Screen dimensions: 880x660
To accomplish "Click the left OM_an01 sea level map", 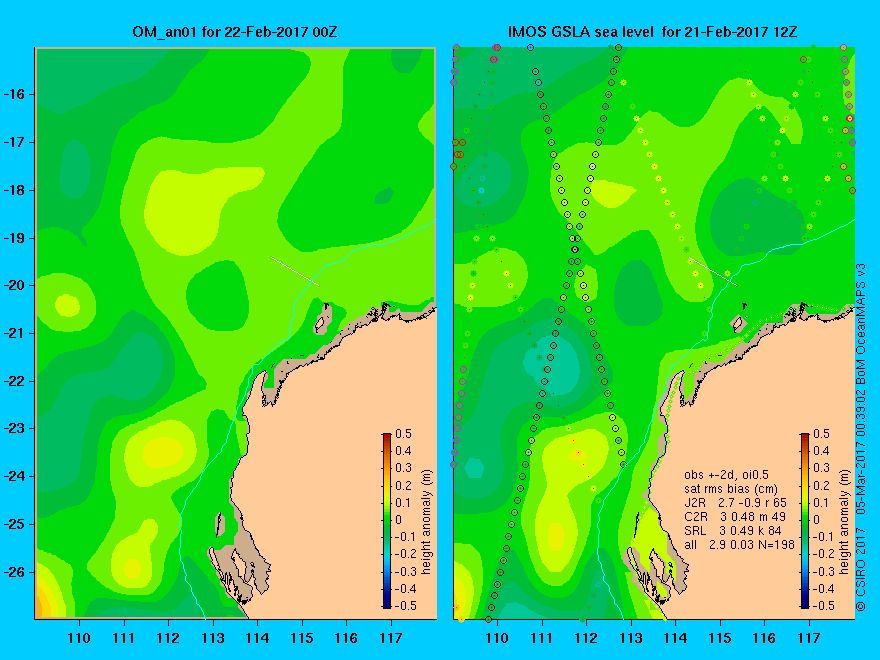I will pyautogui.click(x=236, y=333).
